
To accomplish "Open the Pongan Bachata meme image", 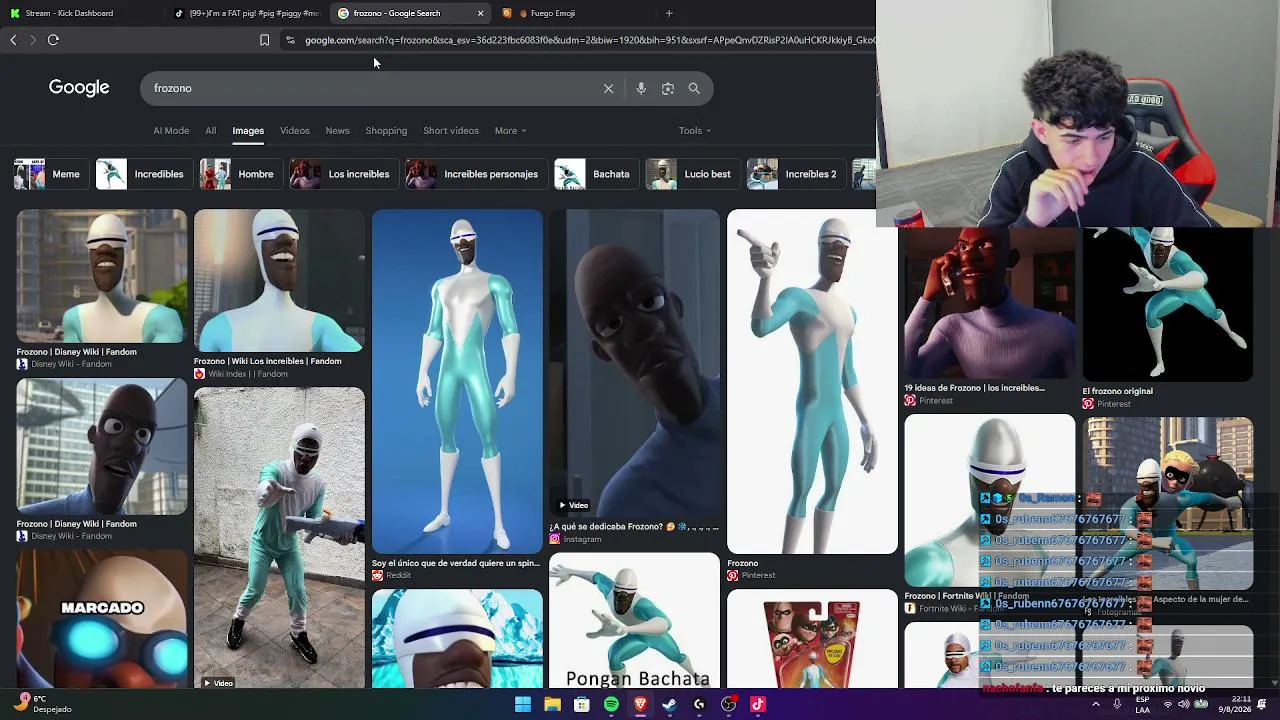I will 635,622.
